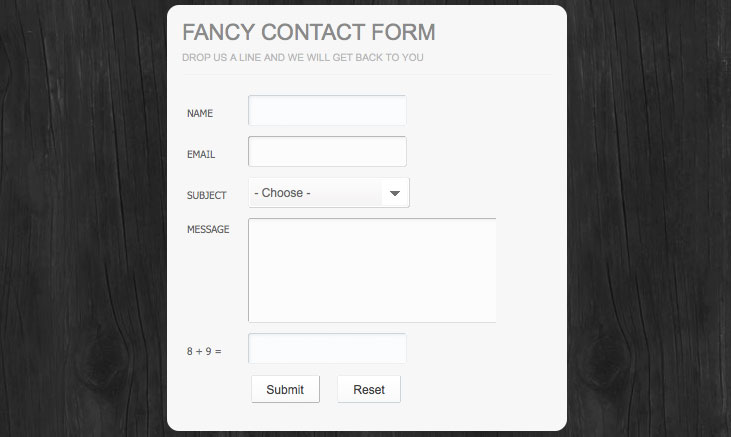Click the EMAIL field label
The image size is (731, 437).
click(201, 154)
